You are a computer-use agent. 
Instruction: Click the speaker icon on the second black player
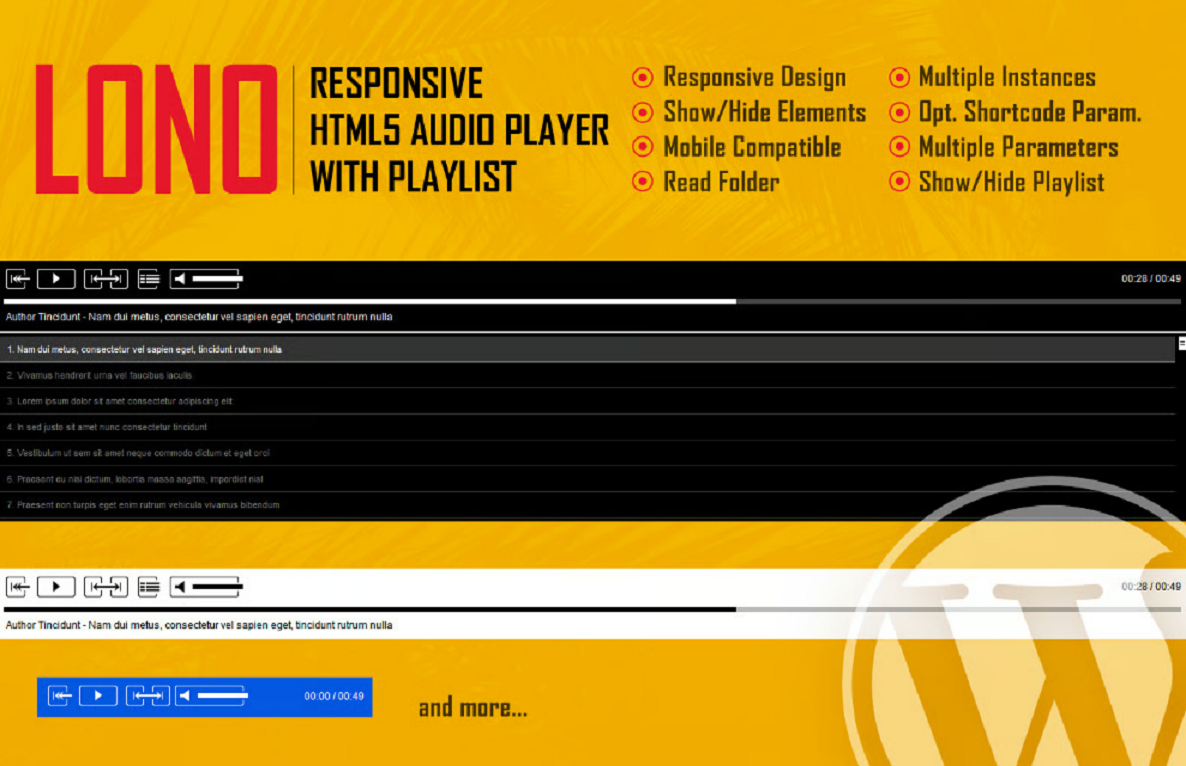[180, 586]
